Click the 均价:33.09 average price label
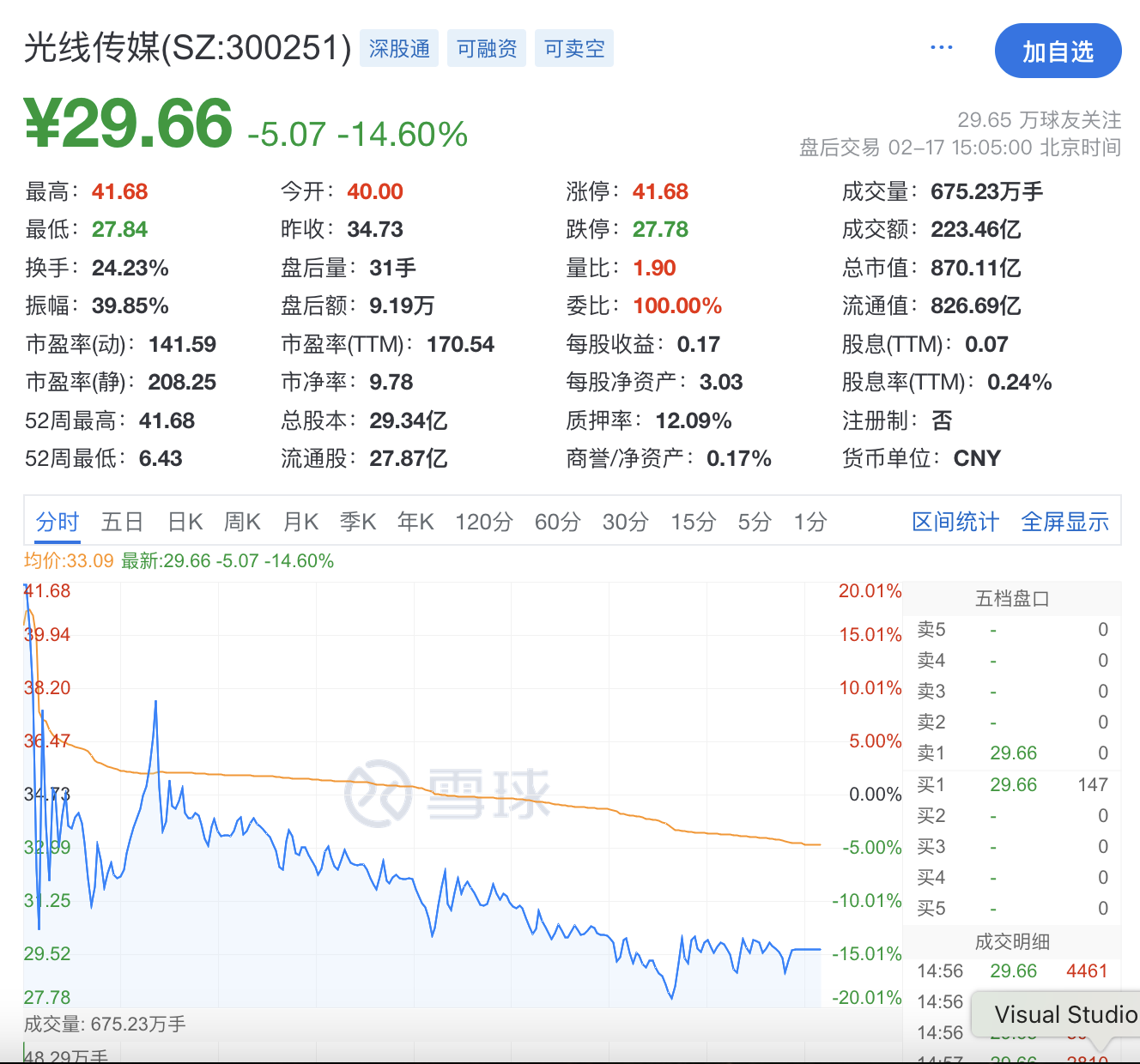Viewport: 1140px width, 1064px height. click(x=69, y=560)
